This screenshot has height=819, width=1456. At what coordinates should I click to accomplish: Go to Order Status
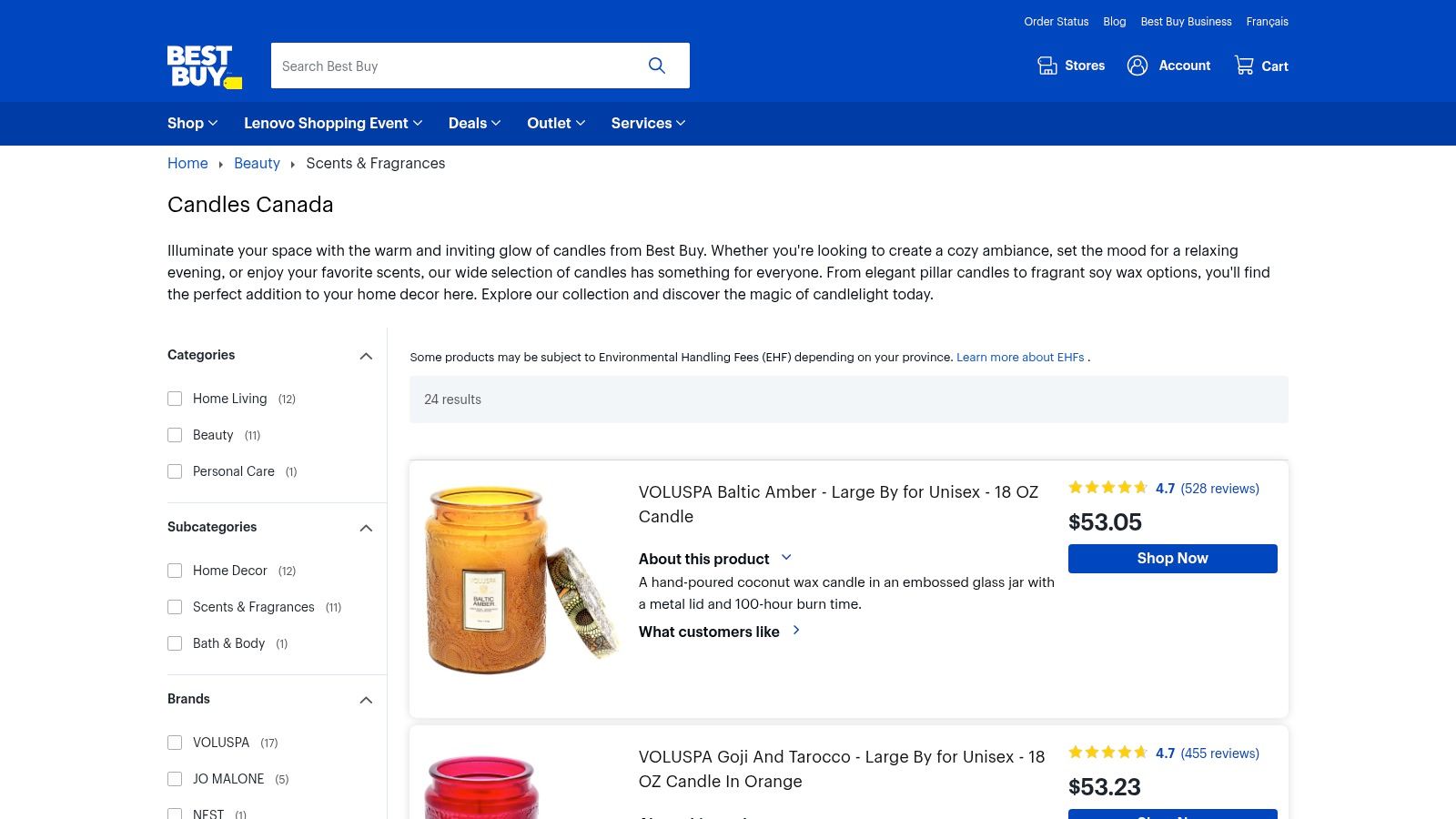(x=1056, y=22)
